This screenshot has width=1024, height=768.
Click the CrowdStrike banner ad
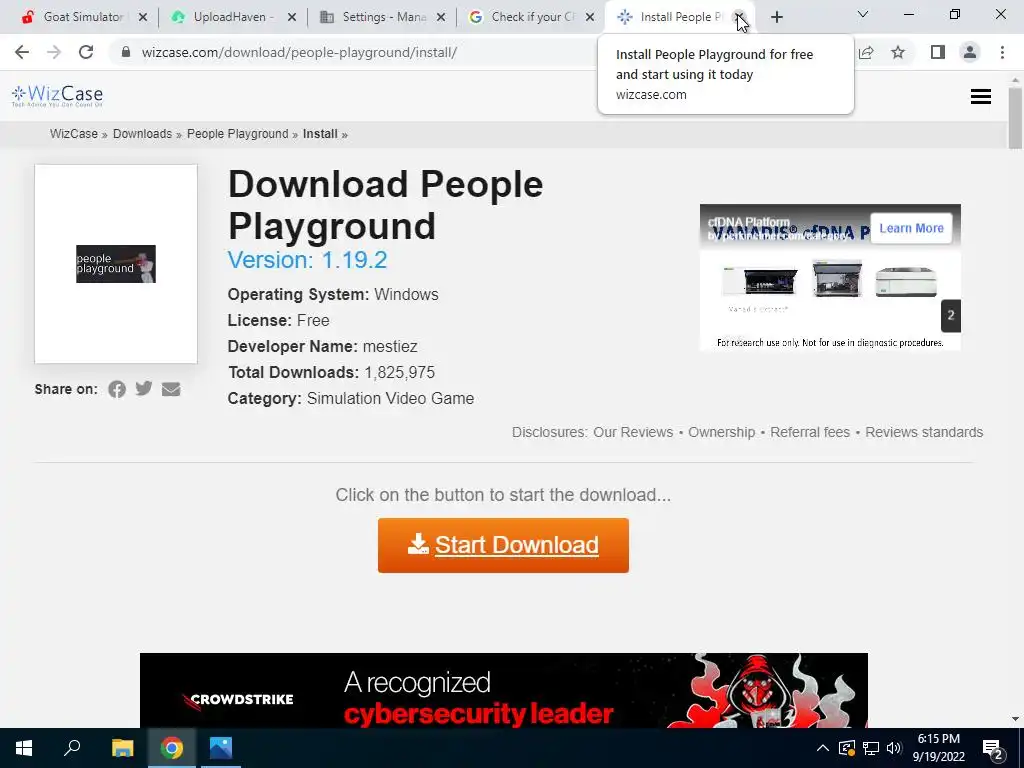pos(504,690)
